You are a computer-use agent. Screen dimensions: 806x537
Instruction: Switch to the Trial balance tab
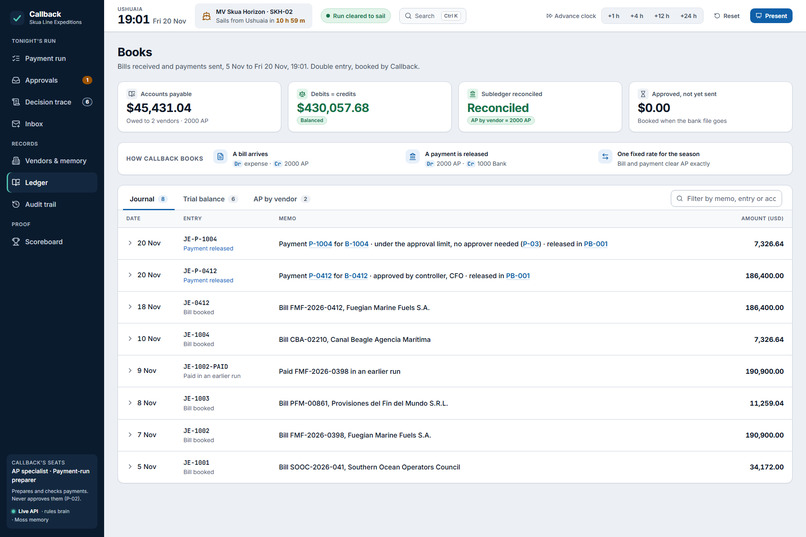[210, 199]
